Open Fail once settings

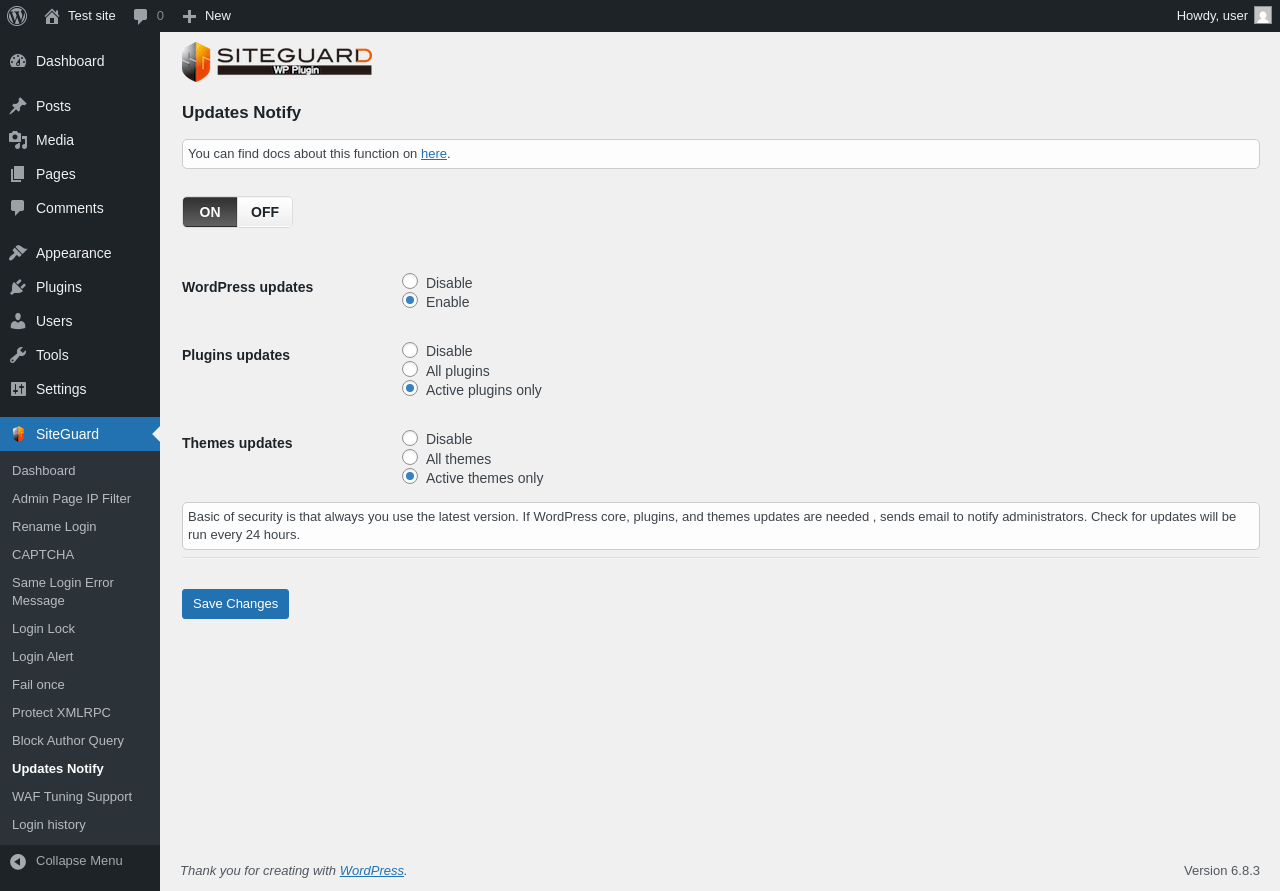80,685
